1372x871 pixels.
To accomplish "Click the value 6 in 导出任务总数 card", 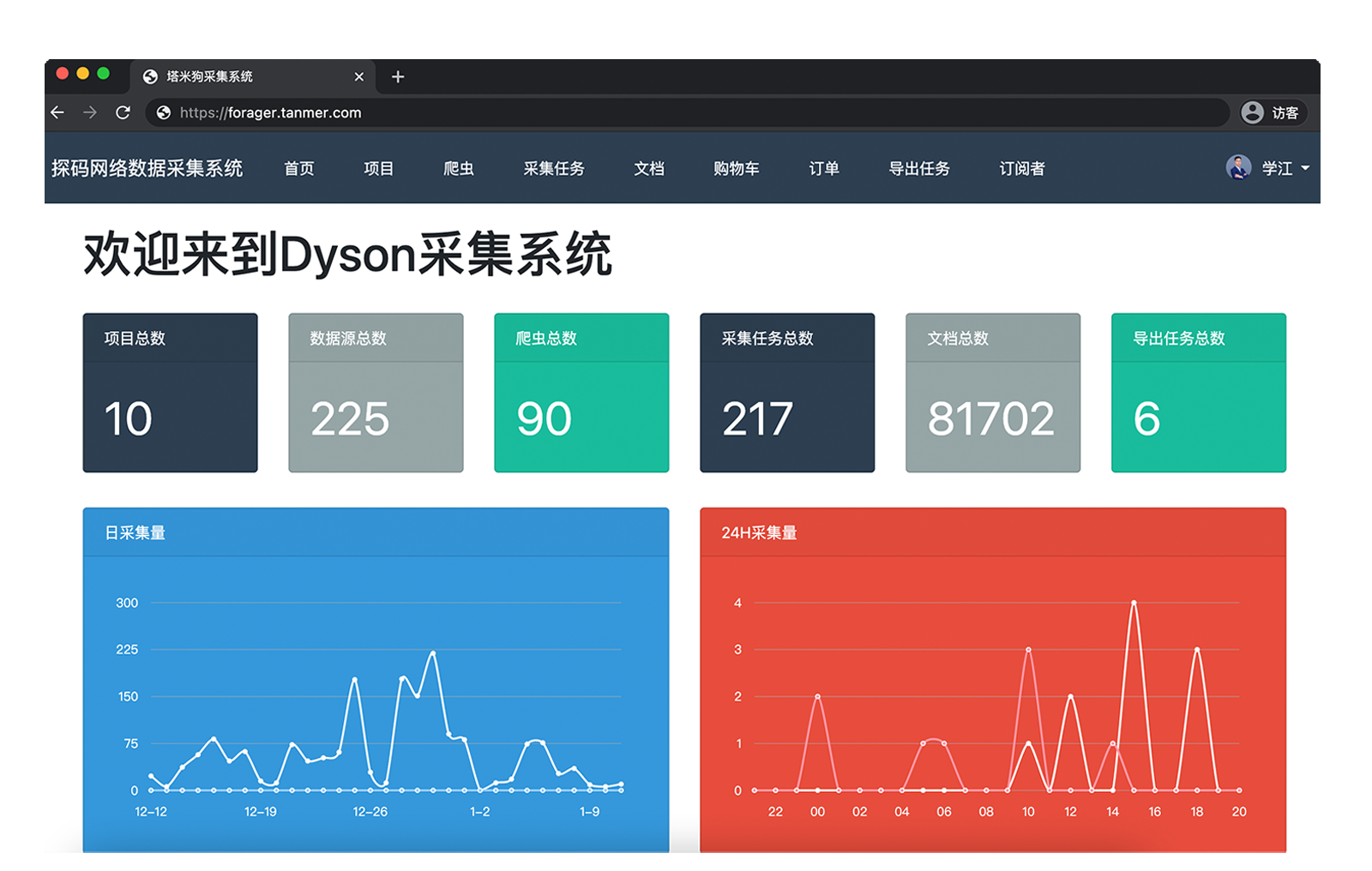I will [1146, 418].
